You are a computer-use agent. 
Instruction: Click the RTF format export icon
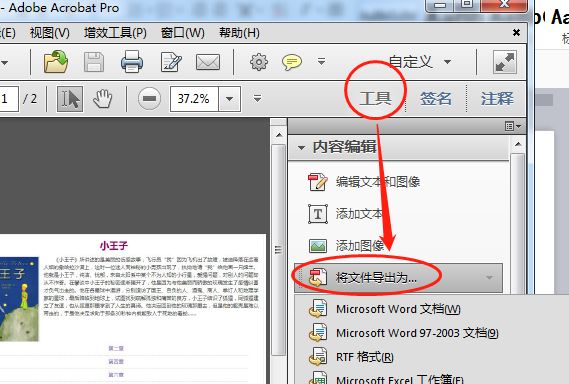(318, 357)
